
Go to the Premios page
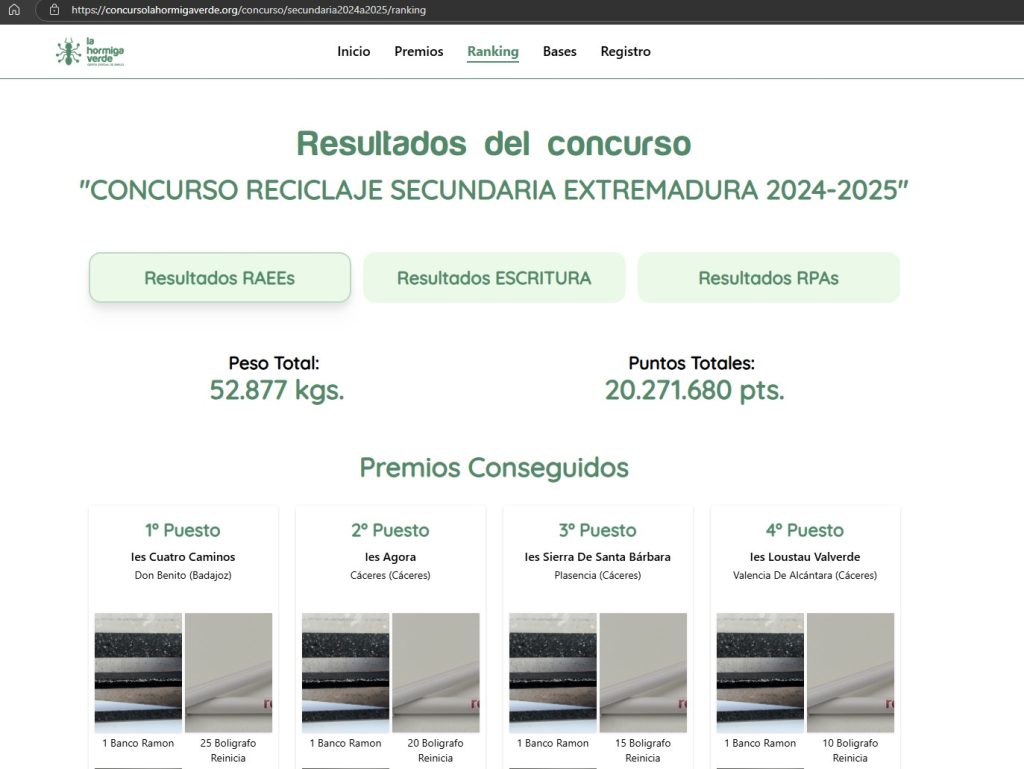pos(418,52)
